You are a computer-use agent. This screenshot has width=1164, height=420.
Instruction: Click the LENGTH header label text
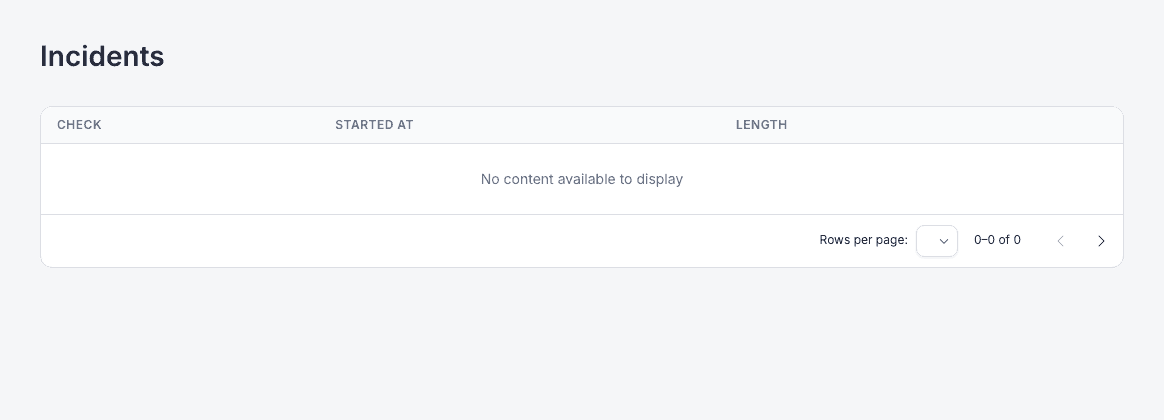pos(762,125)
